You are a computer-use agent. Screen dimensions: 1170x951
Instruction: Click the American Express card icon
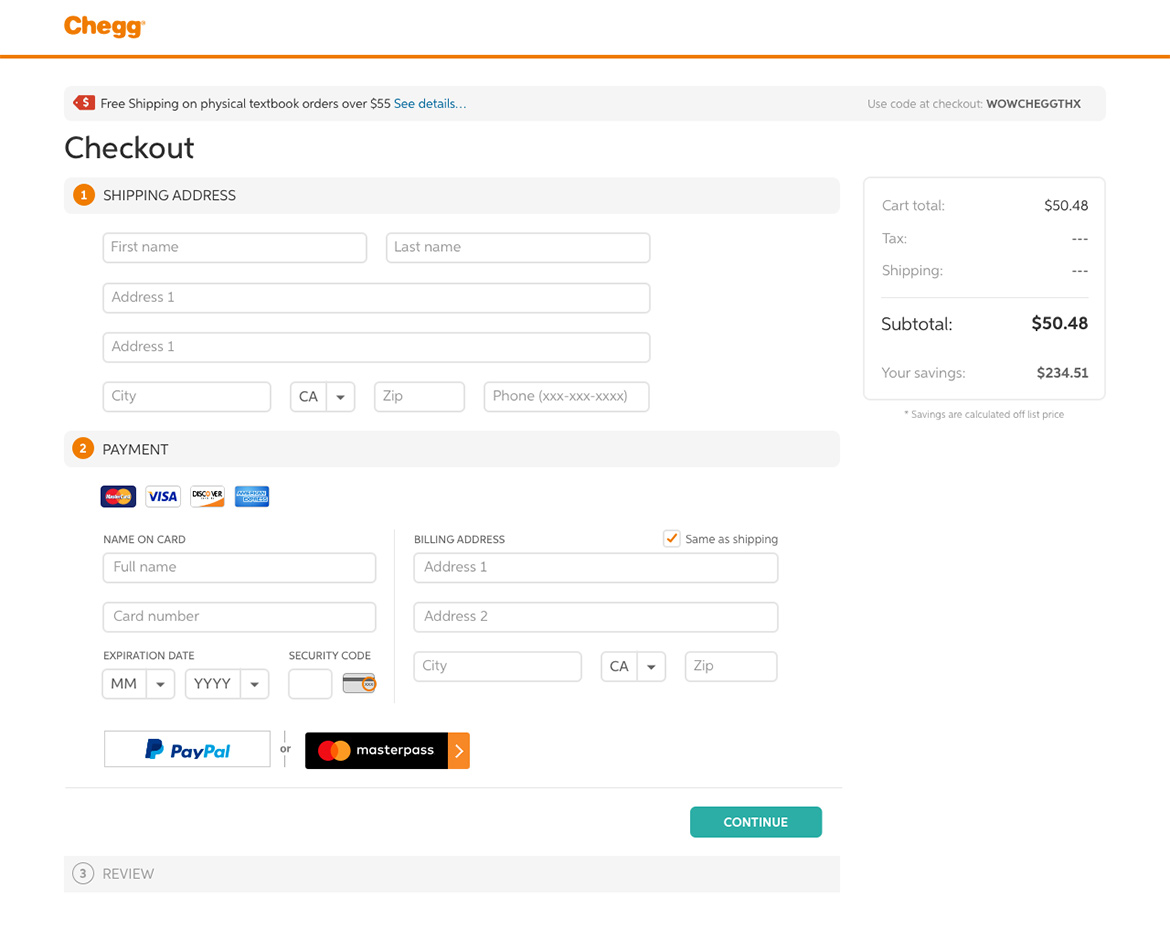[252, 496]
